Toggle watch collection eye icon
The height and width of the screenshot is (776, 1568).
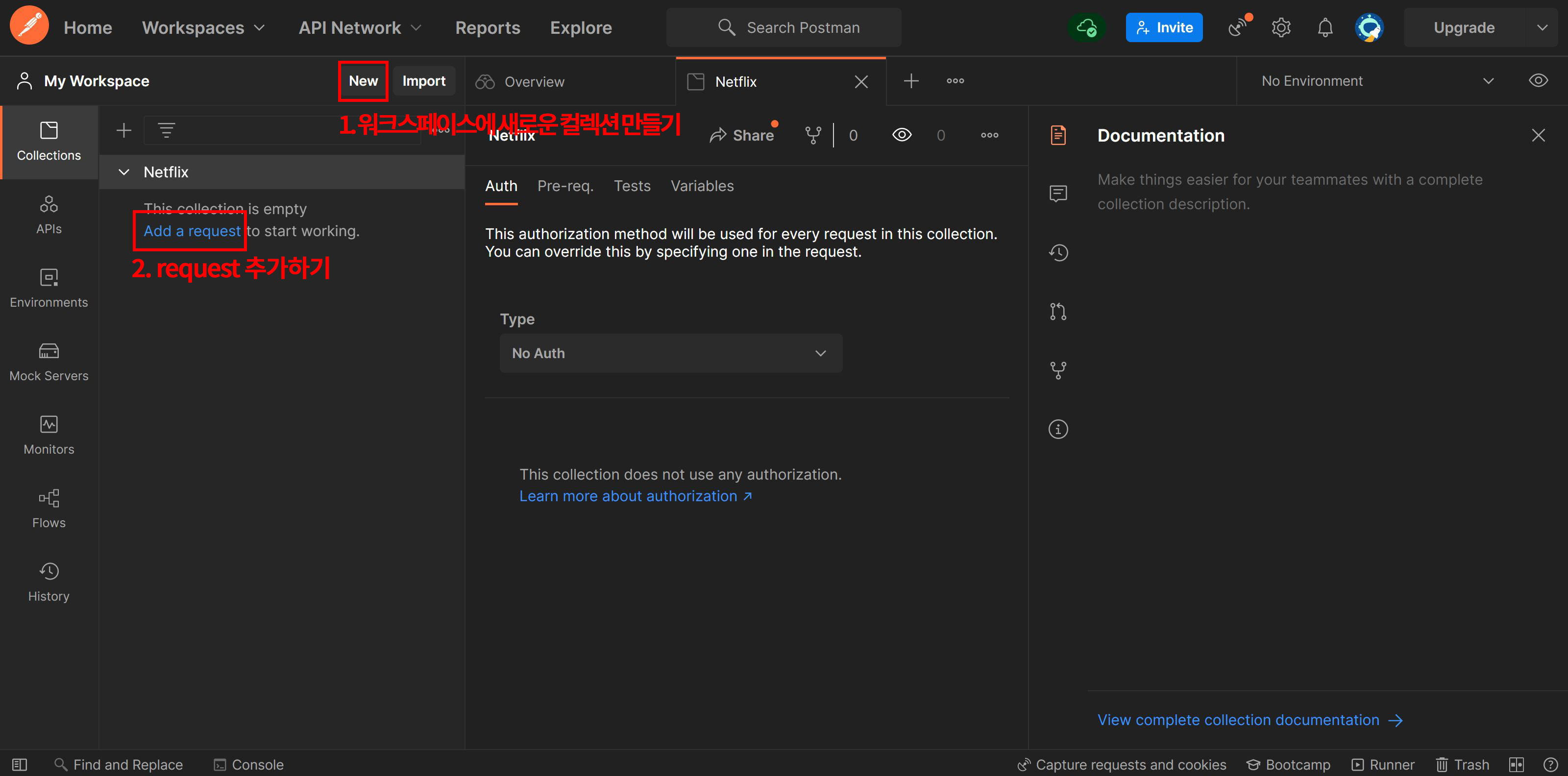pyautogui.click(x=902, y=135)
